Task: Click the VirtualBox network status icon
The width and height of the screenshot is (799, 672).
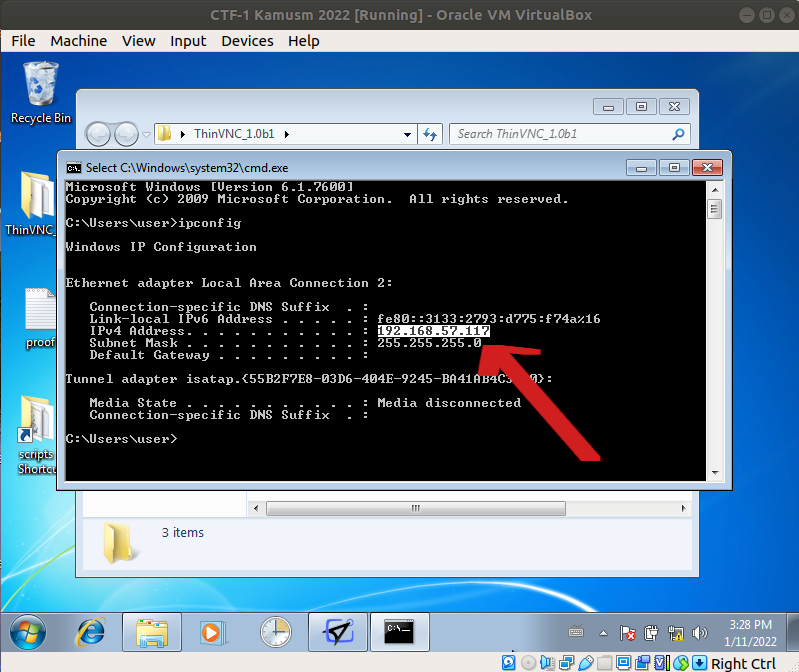Action: coord(566,662)
